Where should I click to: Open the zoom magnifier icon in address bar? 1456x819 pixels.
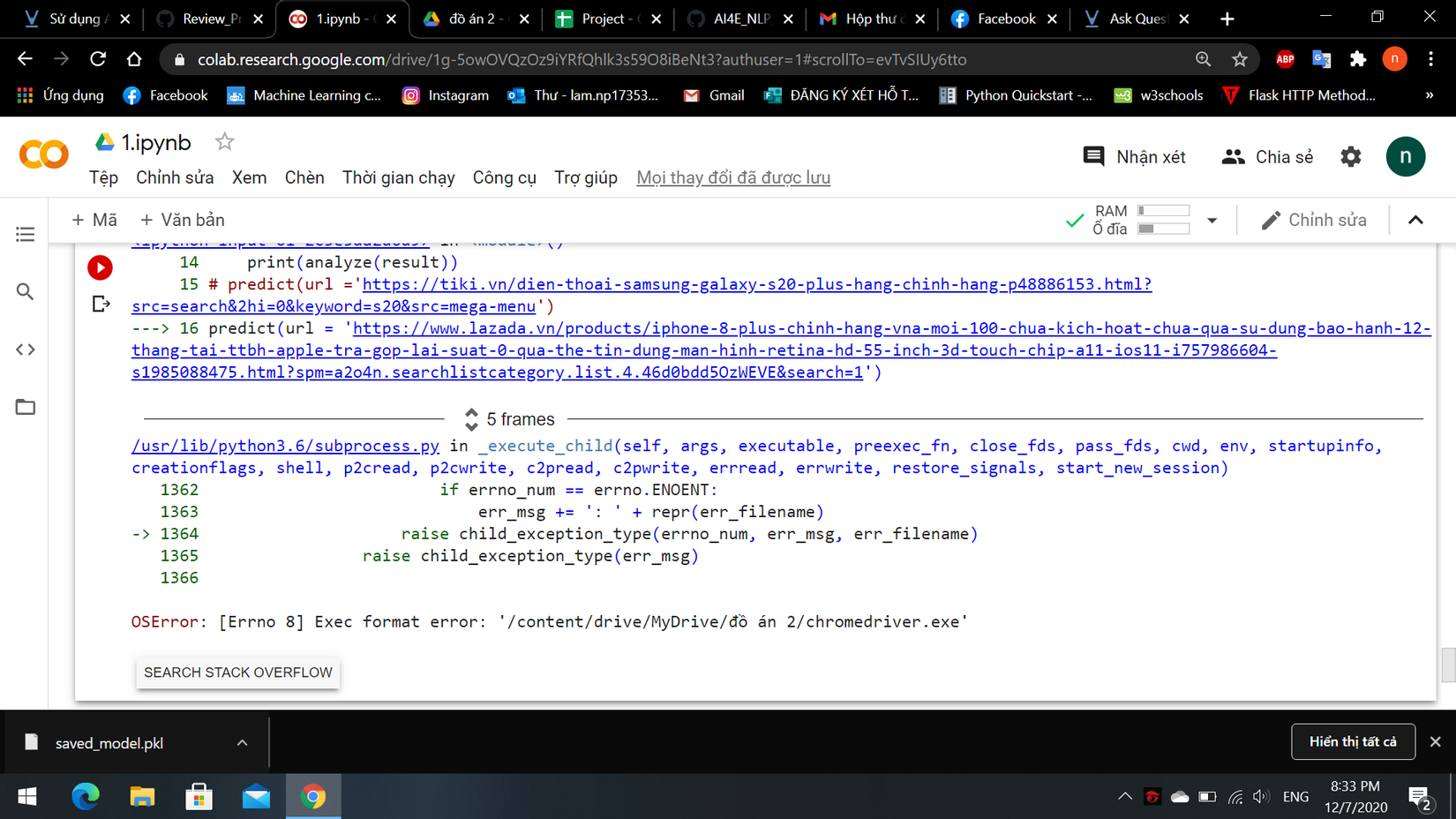coord(1203,59)
